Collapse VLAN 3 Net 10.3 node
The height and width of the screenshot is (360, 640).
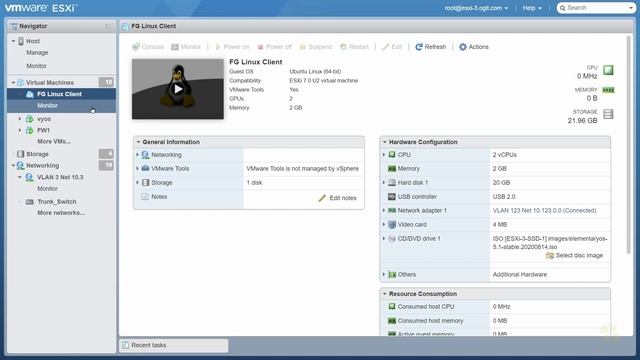pos(20,177)
